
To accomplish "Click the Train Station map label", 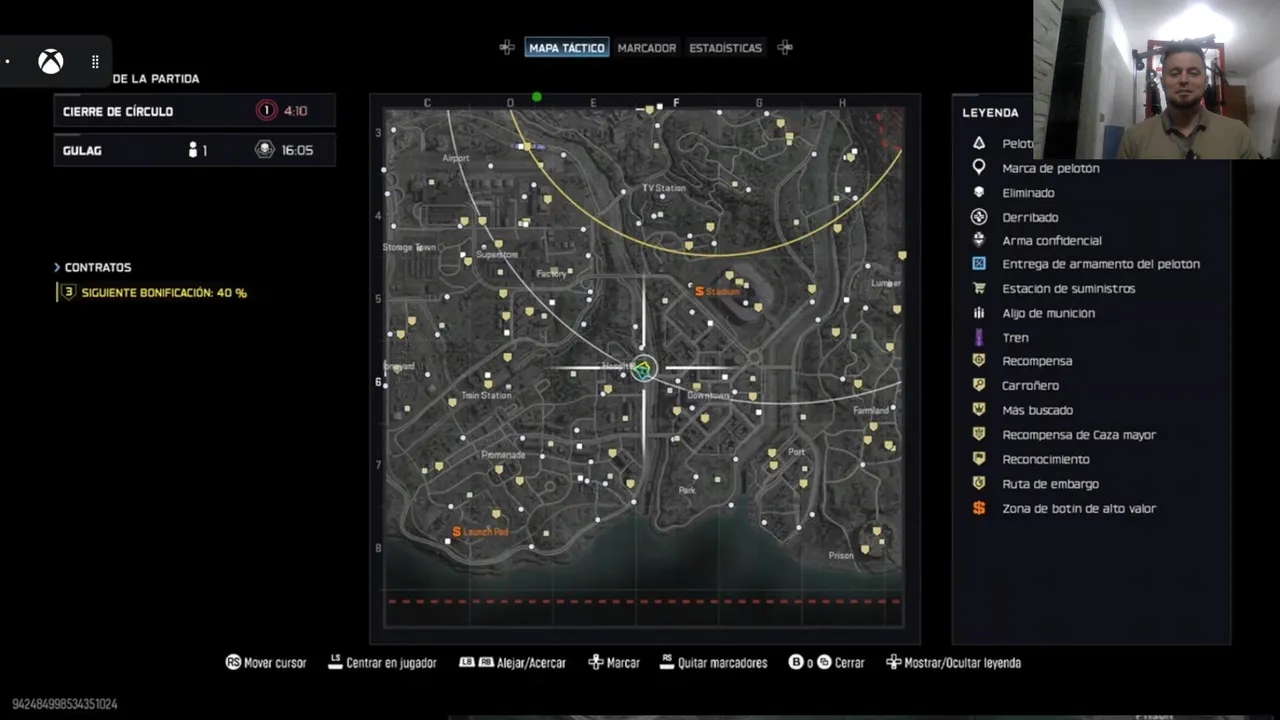I will coord(486,396).
